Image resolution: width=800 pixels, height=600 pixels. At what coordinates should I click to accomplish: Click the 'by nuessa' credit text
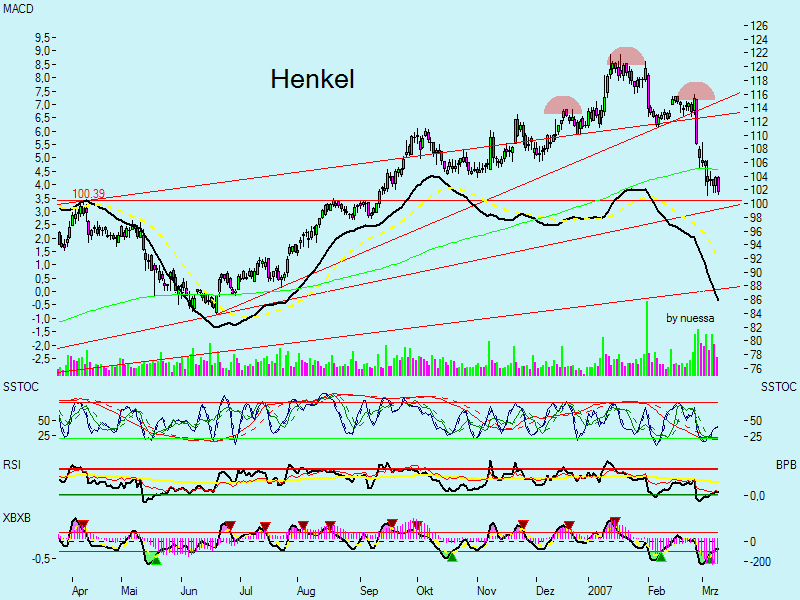coord(690,318)
